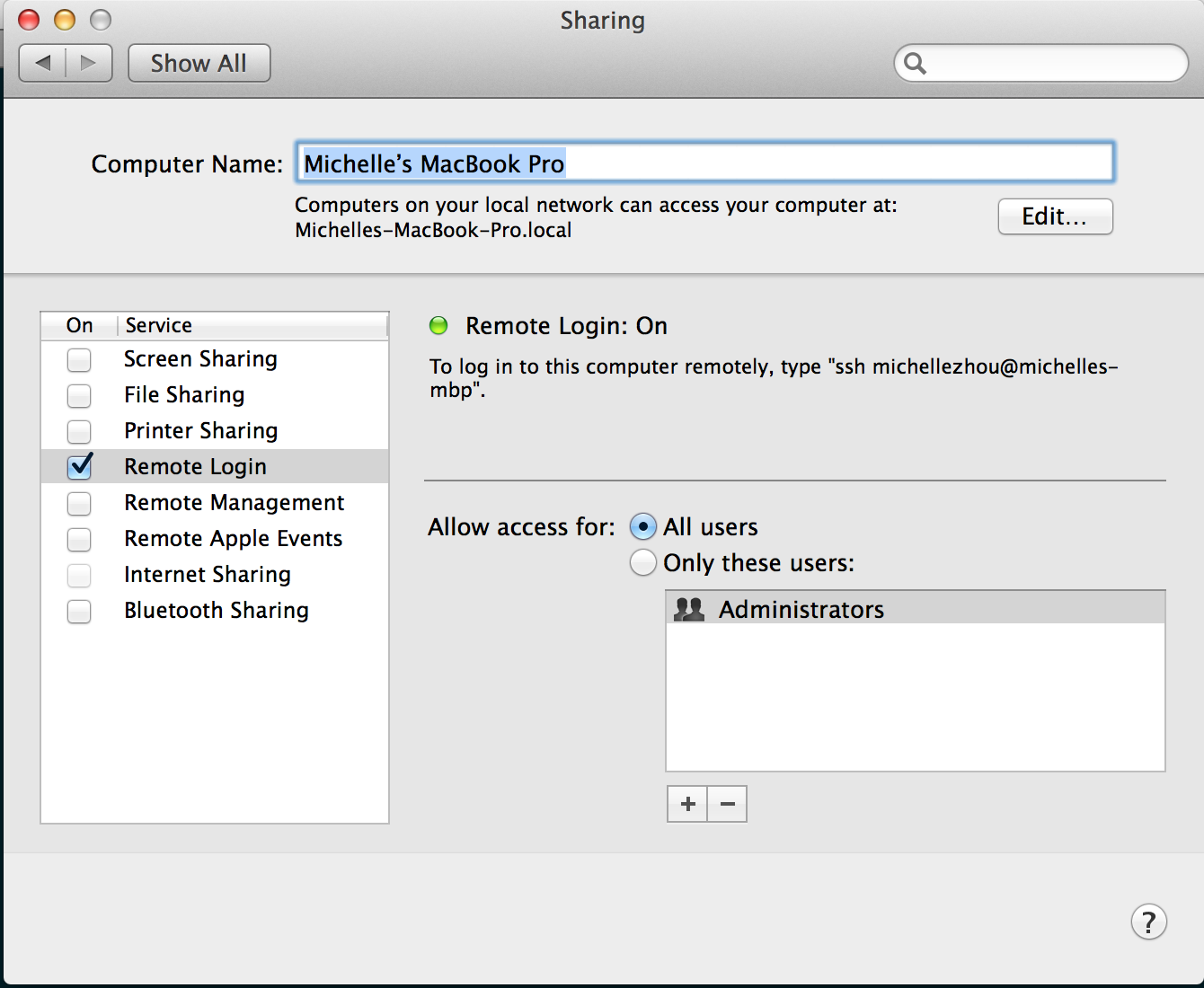
Task: Click the green Remote Login status indicator
Action: click(x=438, y=325)
